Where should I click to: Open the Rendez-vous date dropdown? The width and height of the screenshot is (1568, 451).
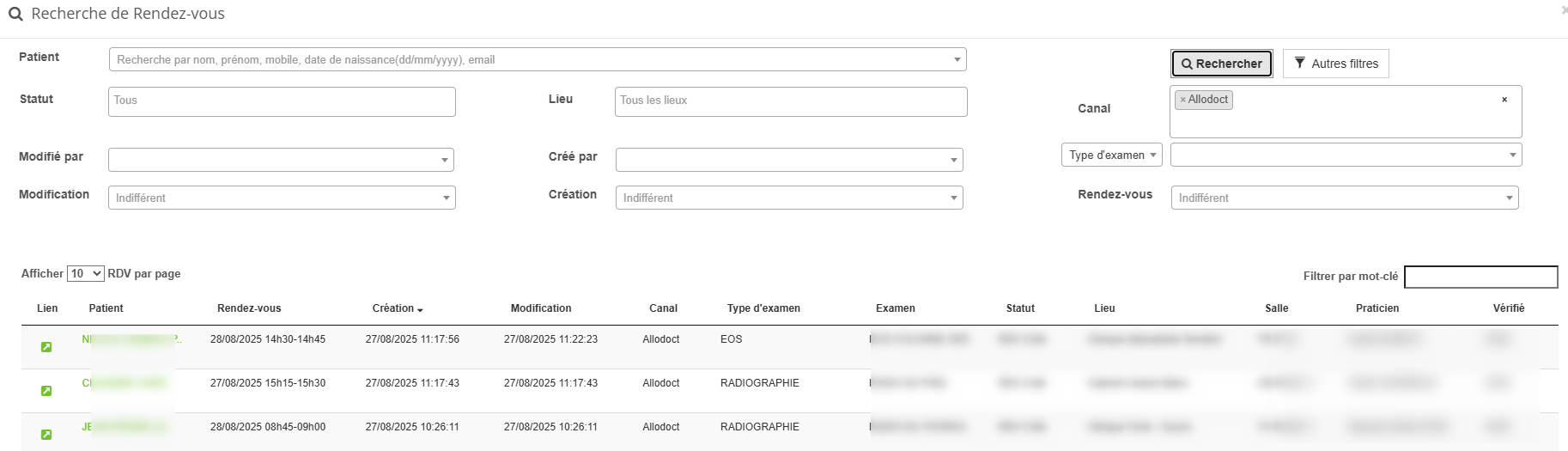coord(1344,198)
